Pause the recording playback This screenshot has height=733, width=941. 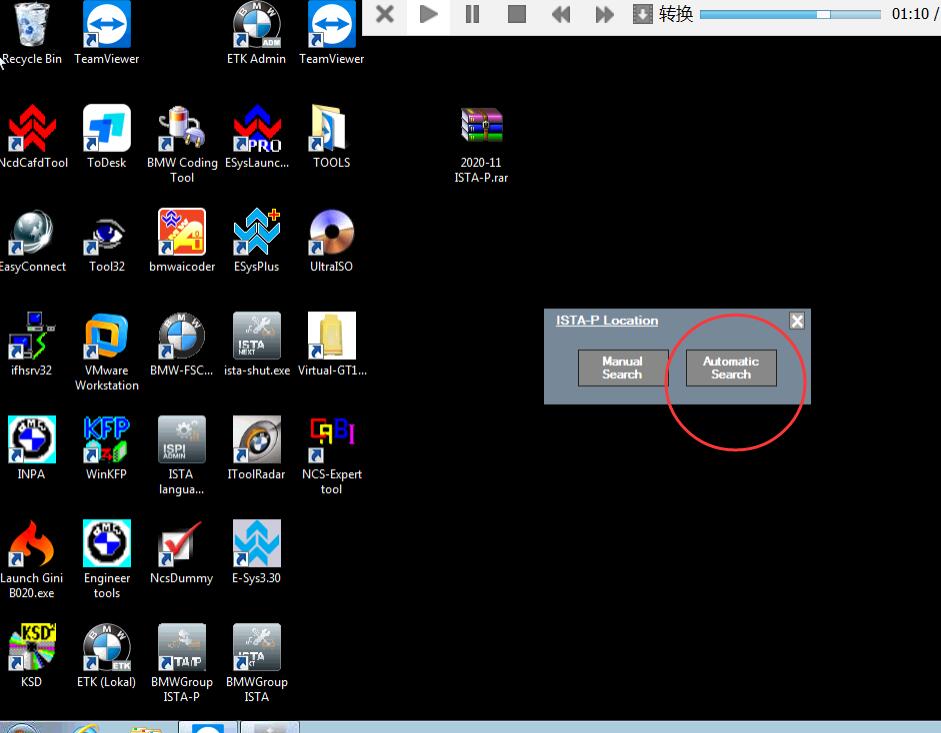pos(472,14)
